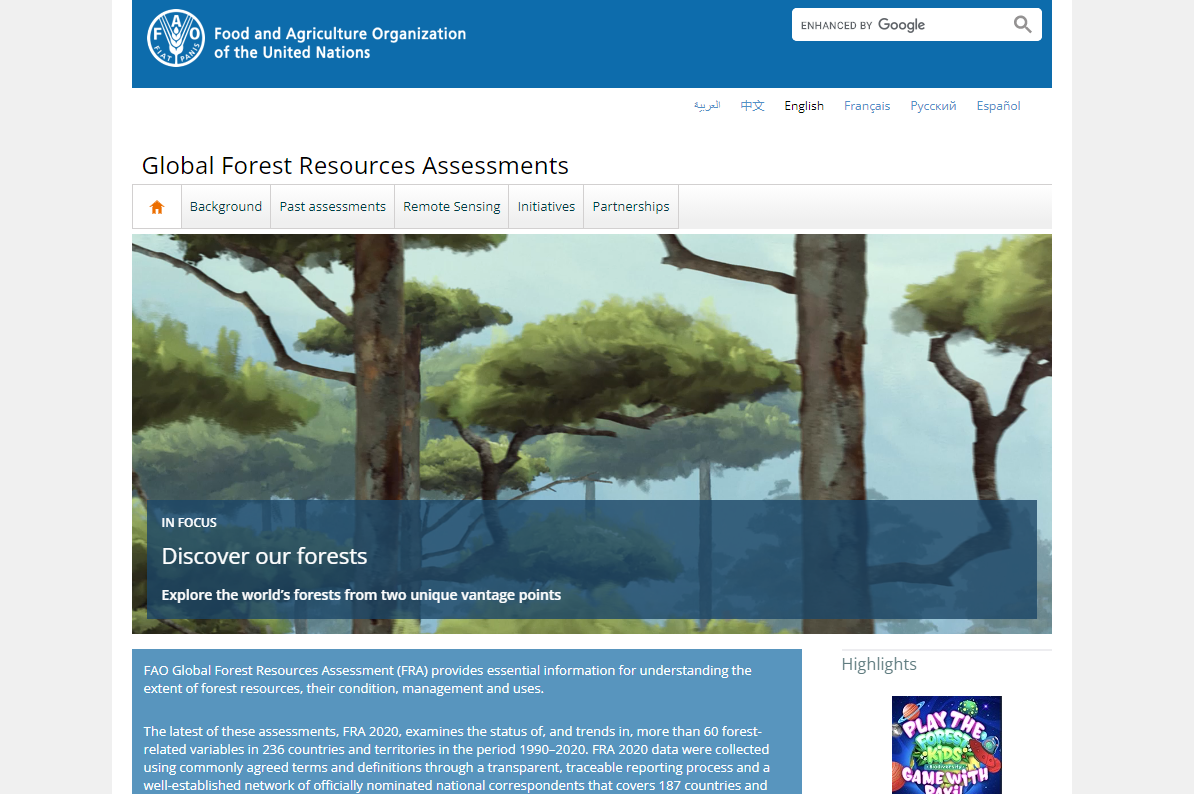
Task: Click the Forest Kids game thumbnail under Highlights
Action: 946,745
